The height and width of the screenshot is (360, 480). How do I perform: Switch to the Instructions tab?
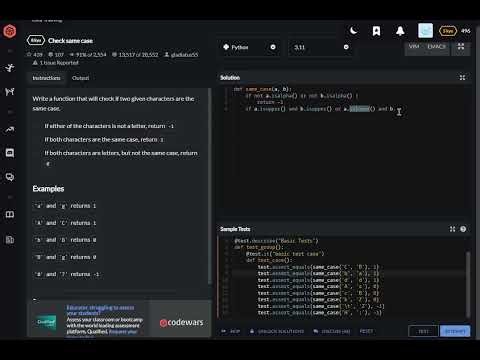click(46, 78)
